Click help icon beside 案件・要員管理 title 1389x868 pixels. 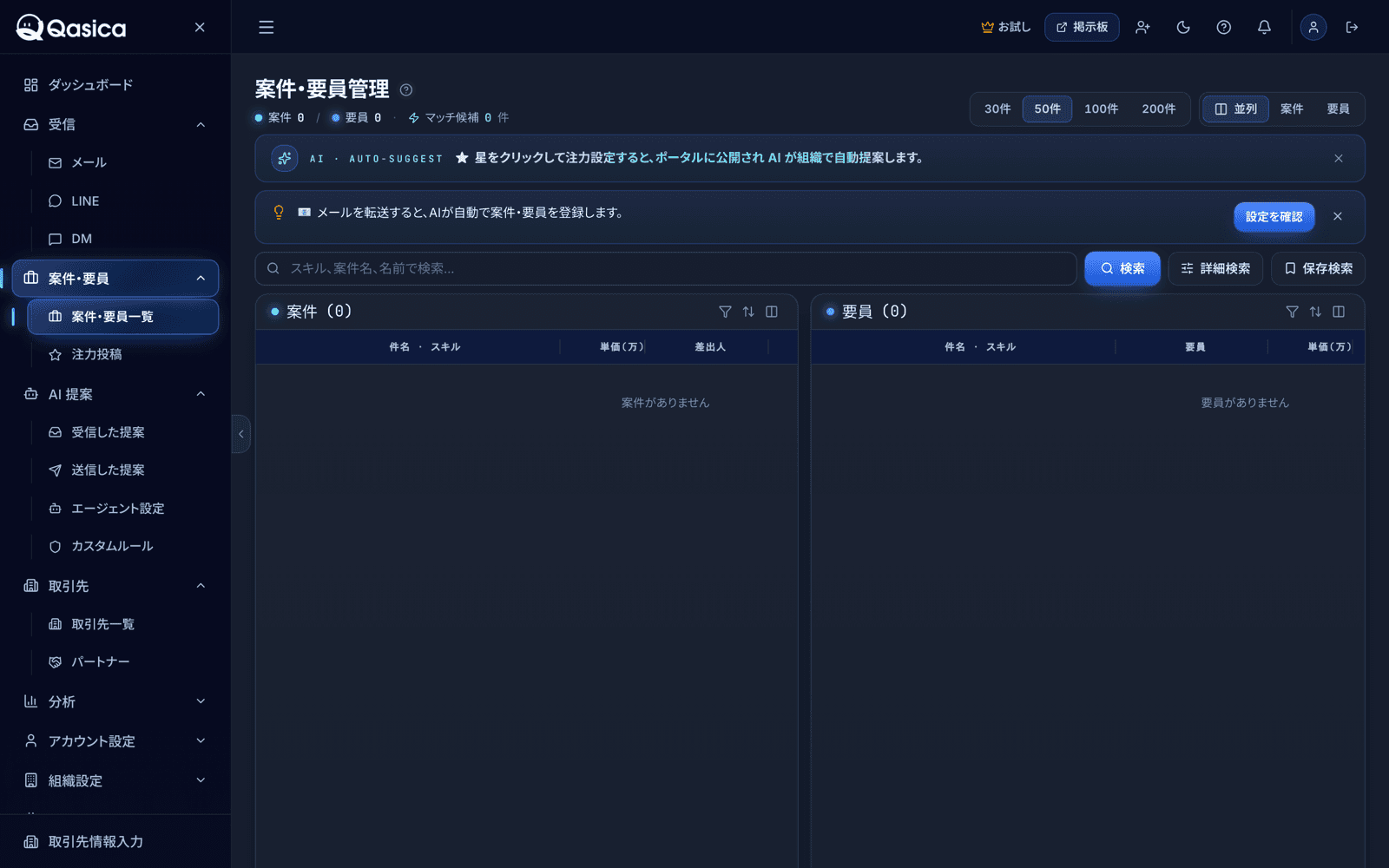pos(405,89)
